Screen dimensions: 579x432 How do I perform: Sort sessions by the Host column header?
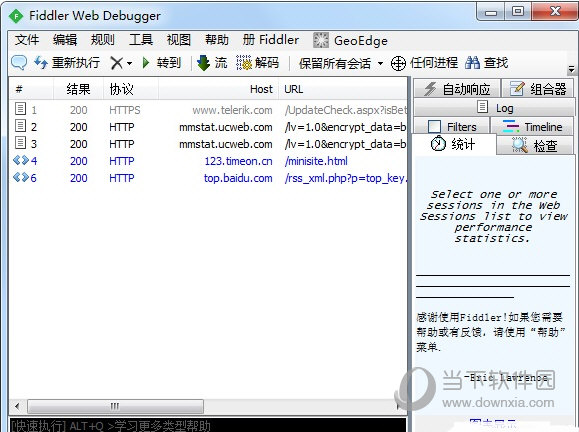click(x=218, y=89)
